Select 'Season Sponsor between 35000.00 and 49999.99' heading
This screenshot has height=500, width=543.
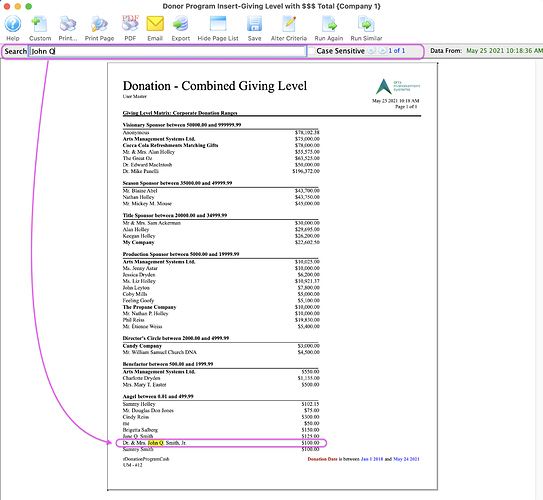point(177,183)
